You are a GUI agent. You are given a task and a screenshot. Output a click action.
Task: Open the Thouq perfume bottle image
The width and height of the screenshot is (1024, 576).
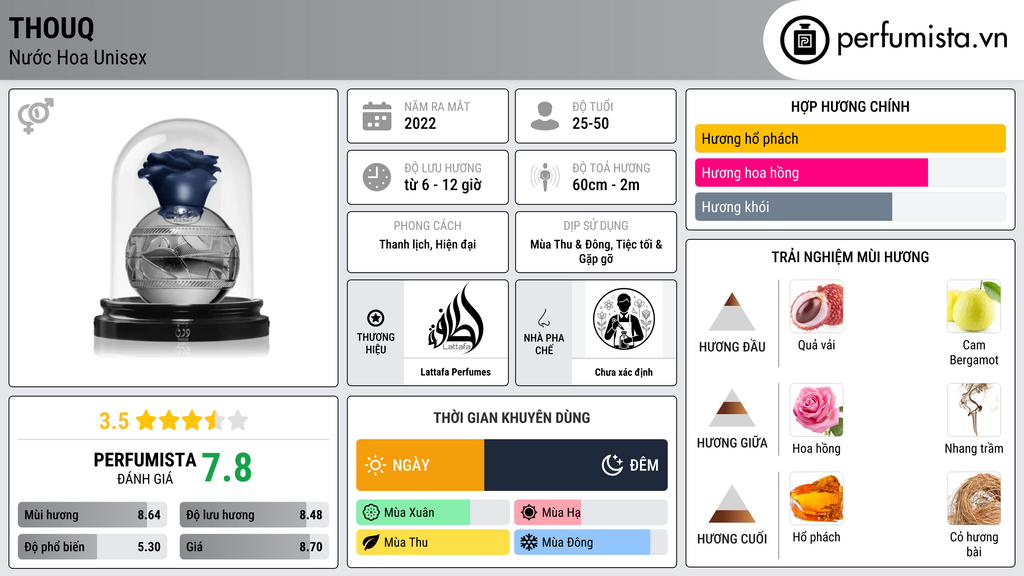pyautogui.click(x=181, y=236)
